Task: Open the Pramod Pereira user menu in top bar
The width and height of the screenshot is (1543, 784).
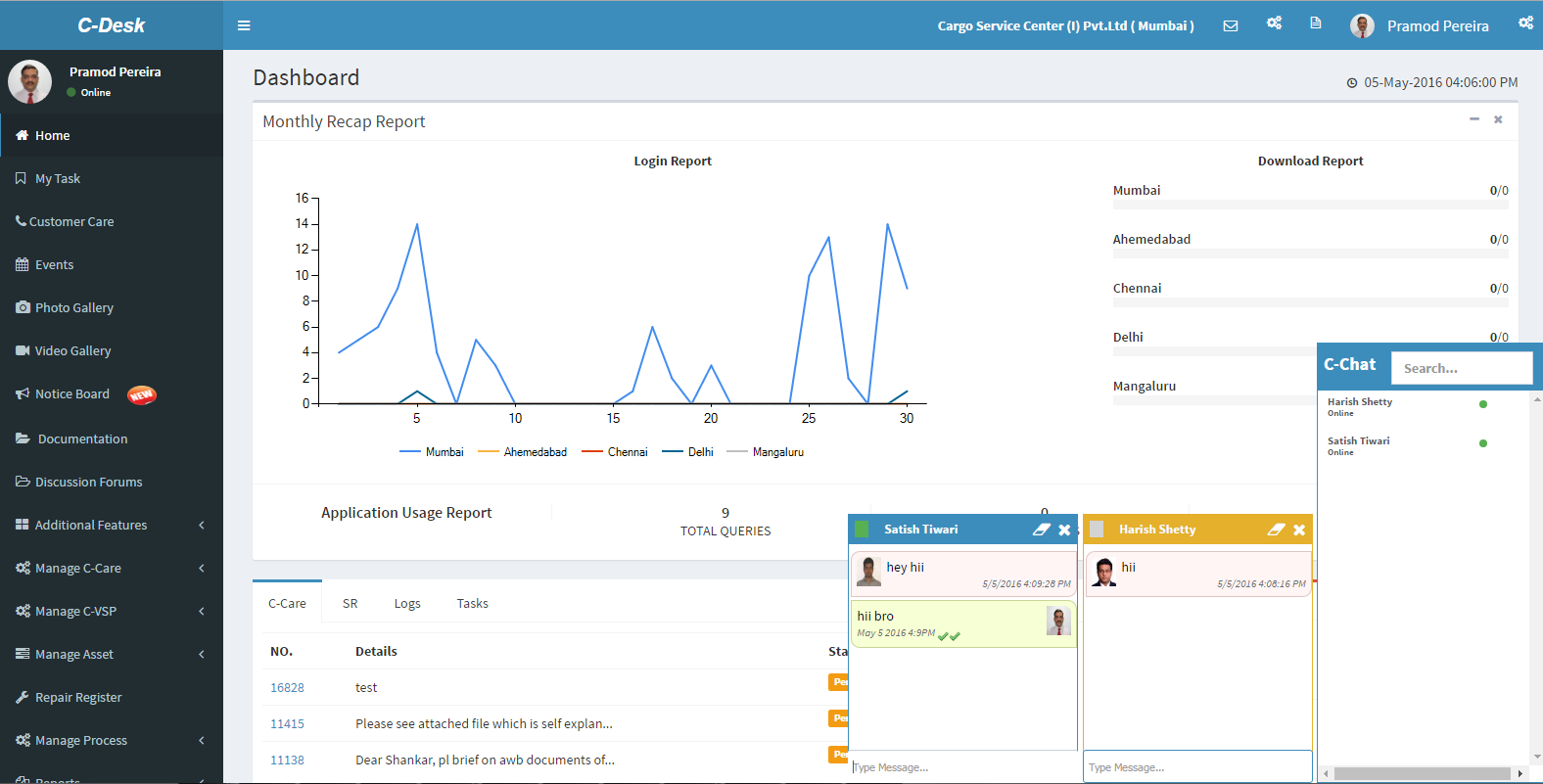Action: [x=1420, y=25]
